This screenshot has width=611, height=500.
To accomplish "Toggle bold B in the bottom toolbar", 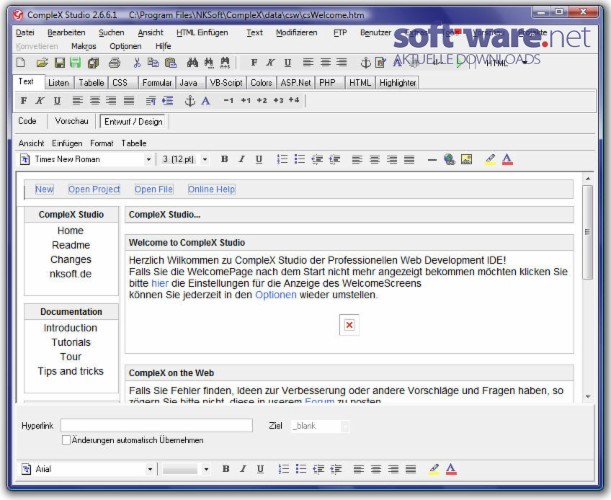I will [x=226, y=469].
